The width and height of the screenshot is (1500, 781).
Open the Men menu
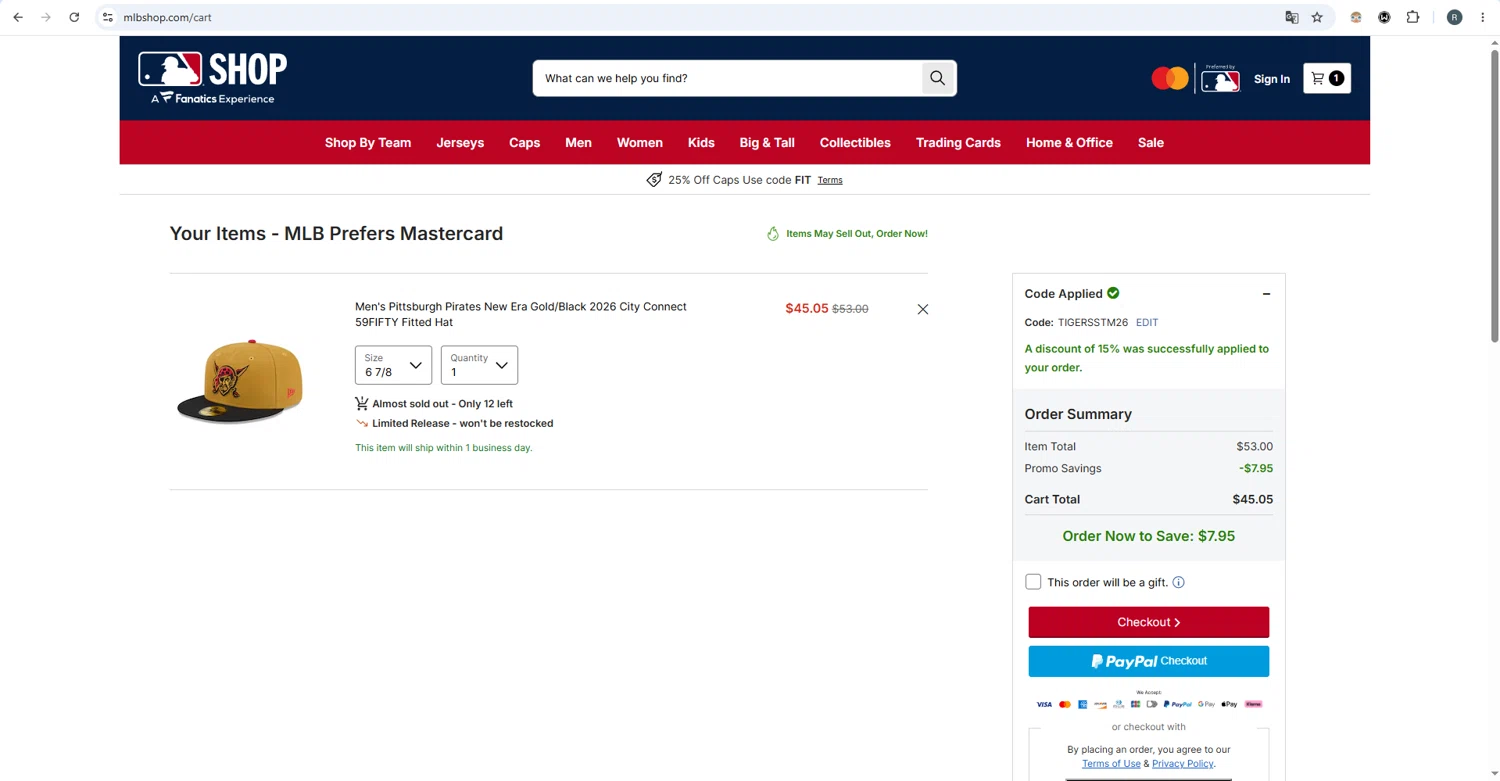coord(578,143)
